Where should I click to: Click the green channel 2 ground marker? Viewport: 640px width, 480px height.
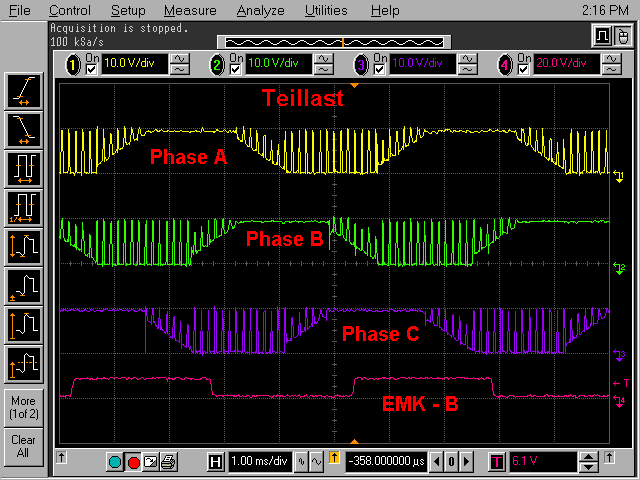tap(619, 268)
